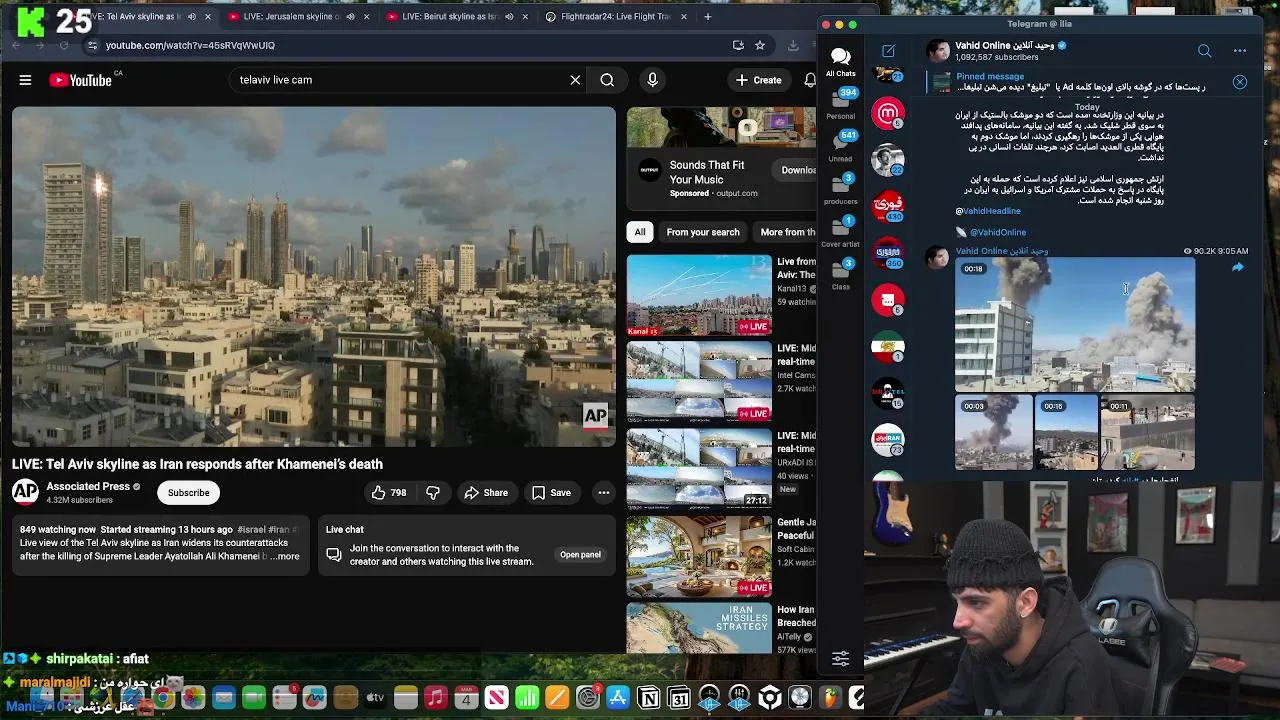Open the Gentle Jazz villa live thumbnail
This screenshot has height=720, width=1280.
click(x=699, y=556)
